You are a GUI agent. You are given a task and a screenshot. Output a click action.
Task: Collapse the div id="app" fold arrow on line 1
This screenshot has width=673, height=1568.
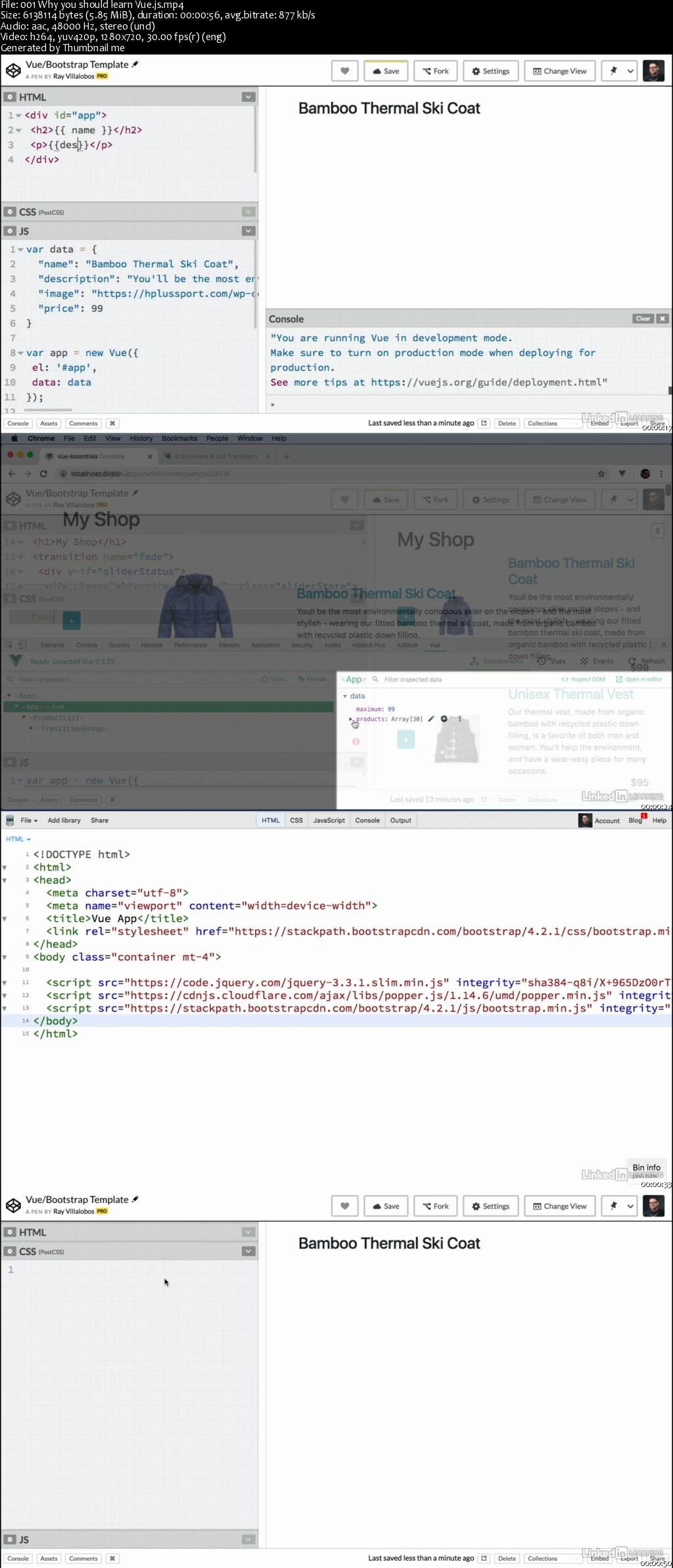click(19, 116)
